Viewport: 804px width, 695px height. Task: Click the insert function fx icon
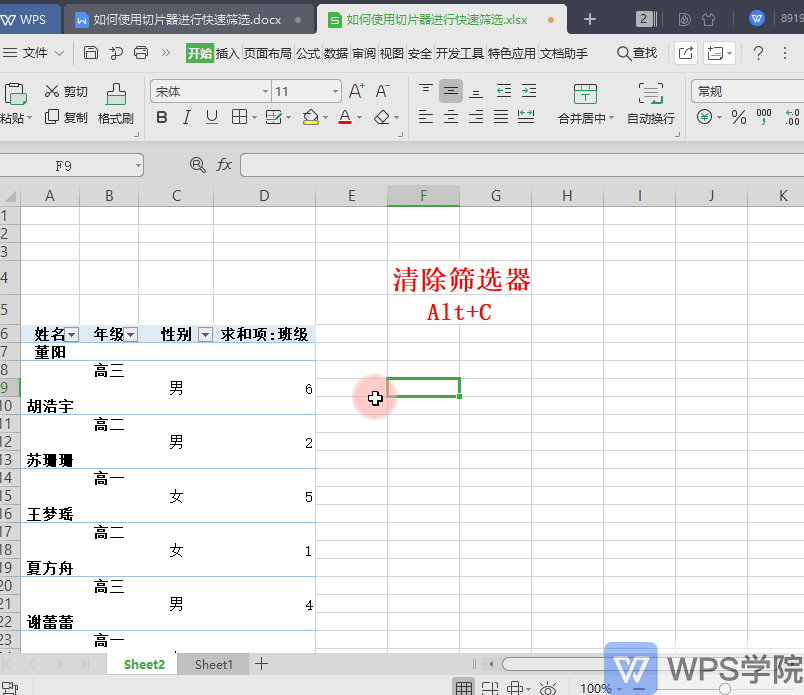coord(224,165)
